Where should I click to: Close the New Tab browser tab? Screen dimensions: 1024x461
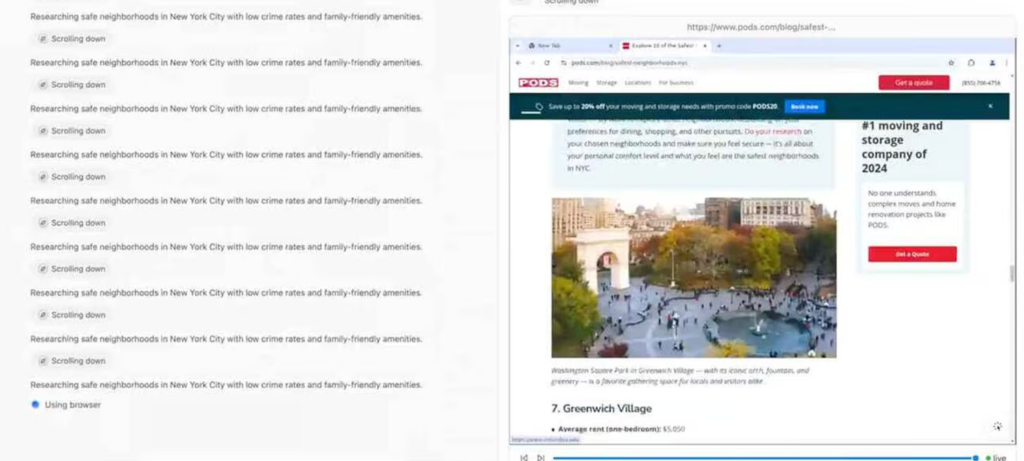click(x=611, y=46)
